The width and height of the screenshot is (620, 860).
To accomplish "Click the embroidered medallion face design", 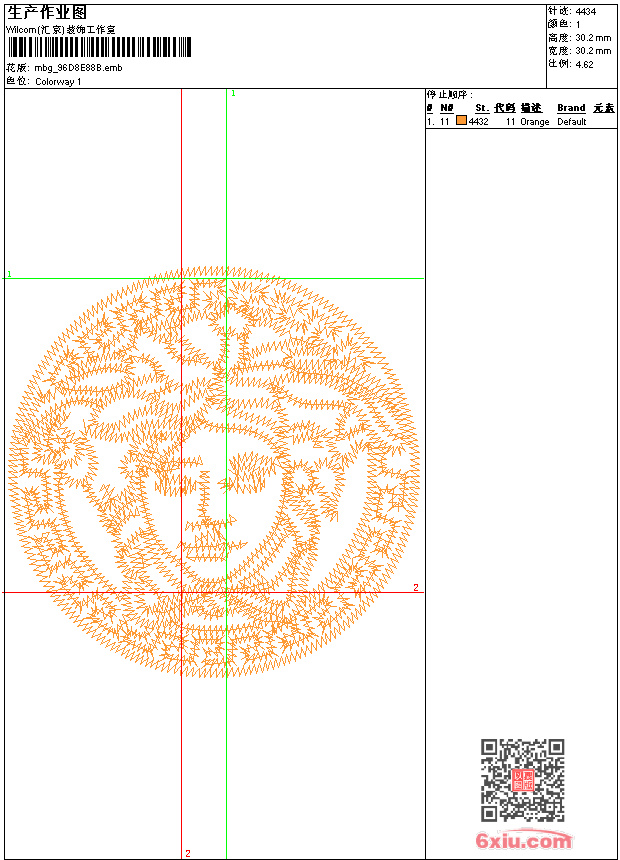I will tap(214, 472).
